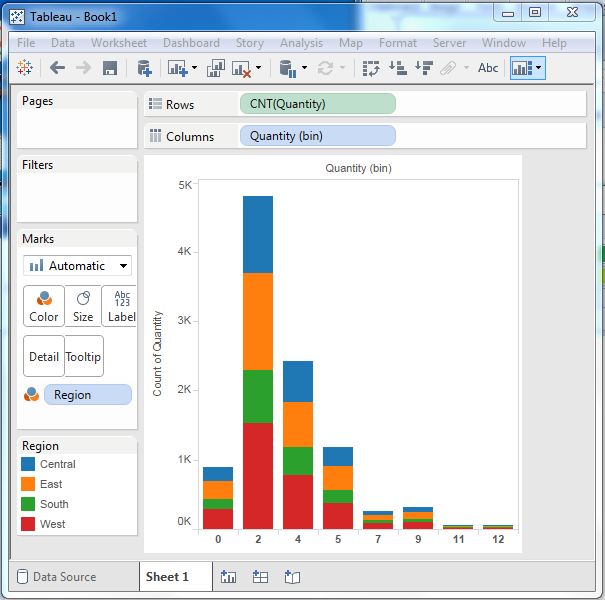
Task: Click the Save icon in toolbar
Action: 110,68
